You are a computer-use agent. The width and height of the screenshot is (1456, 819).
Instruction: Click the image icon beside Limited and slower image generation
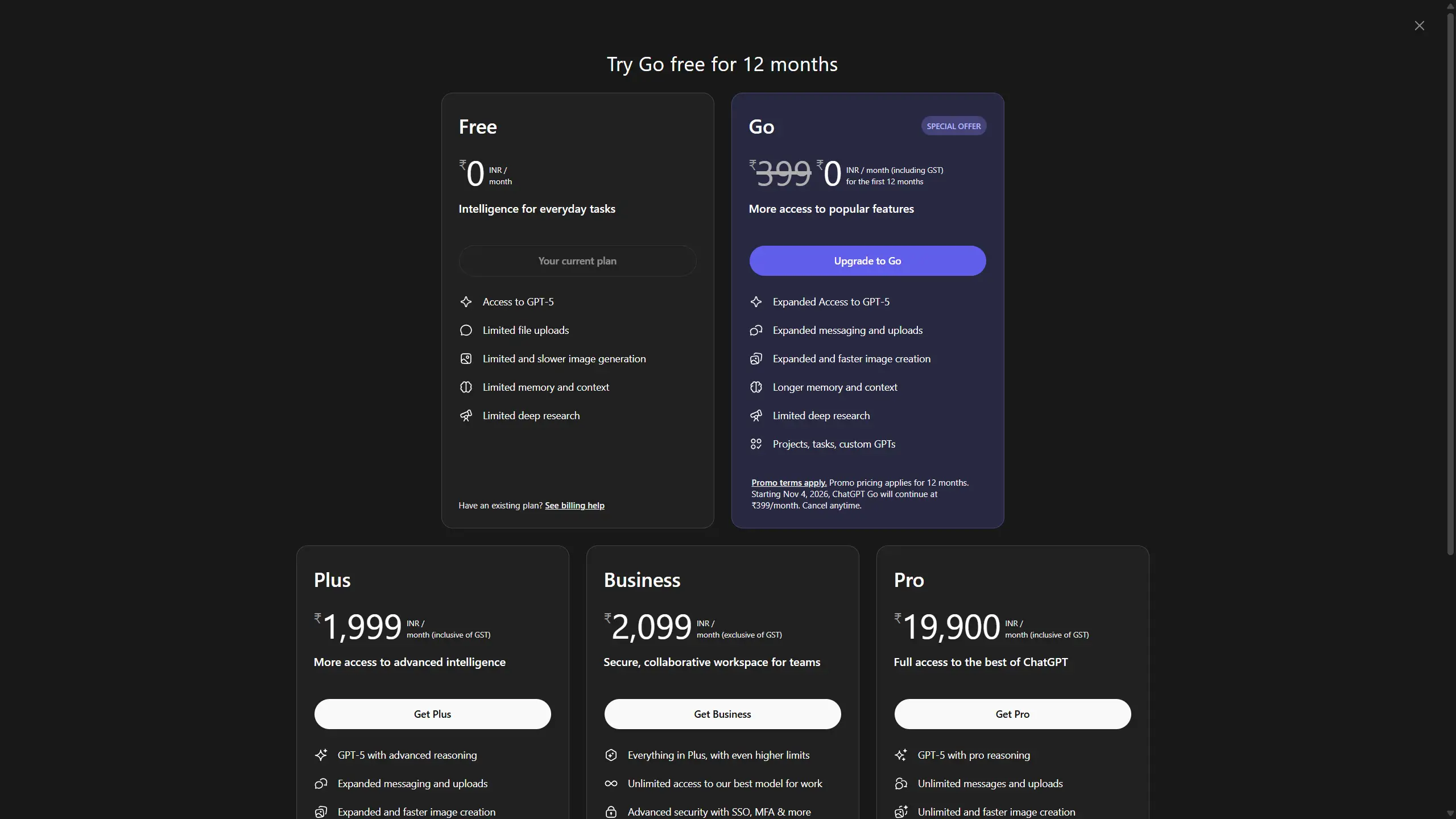click(x=466, y=359)
